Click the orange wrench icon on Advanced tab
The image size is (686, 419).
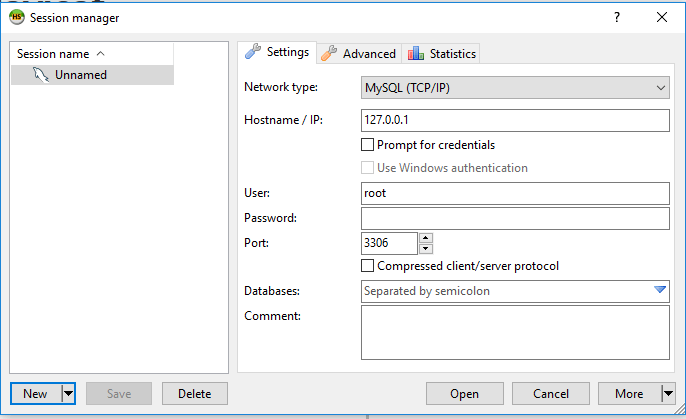click(x=329, y=53)
